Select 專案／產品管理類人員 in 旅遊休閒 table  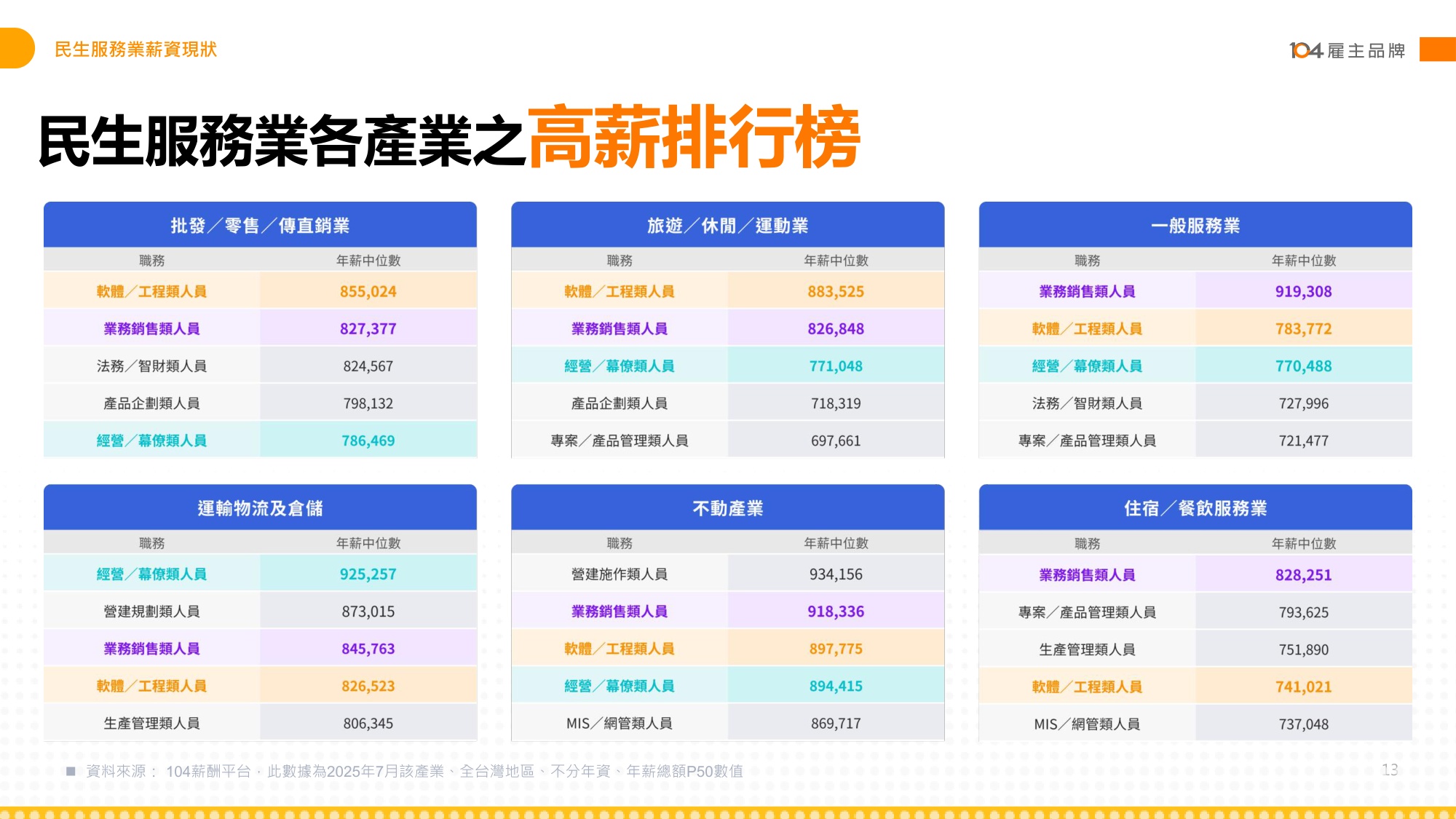(x=620, y=440)
